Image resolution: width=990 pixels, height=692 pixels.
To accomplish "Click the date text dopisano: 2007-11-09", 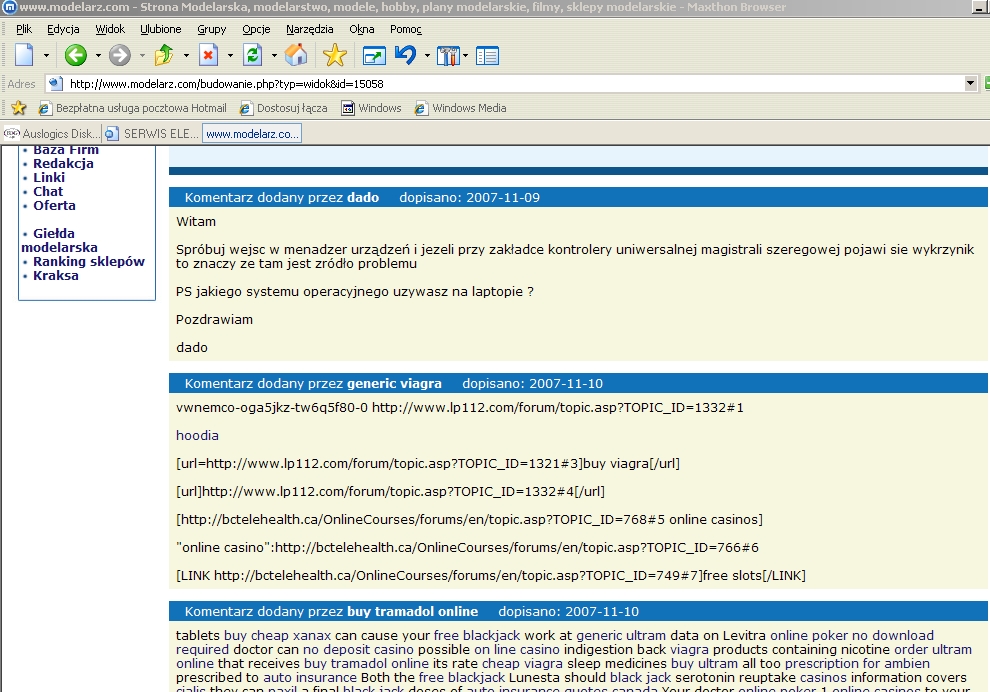I will click(469, 198).
